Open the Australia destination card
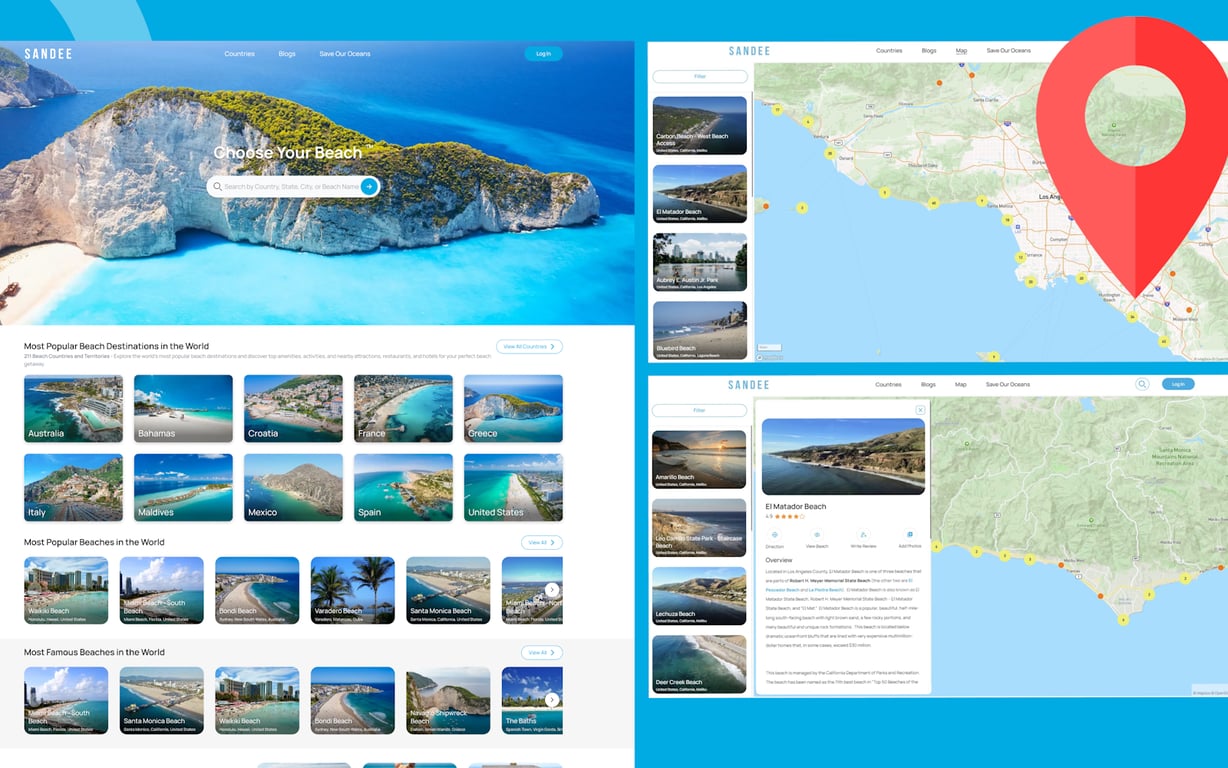The height and width of the screenshot is (768, 1228). 73,408
